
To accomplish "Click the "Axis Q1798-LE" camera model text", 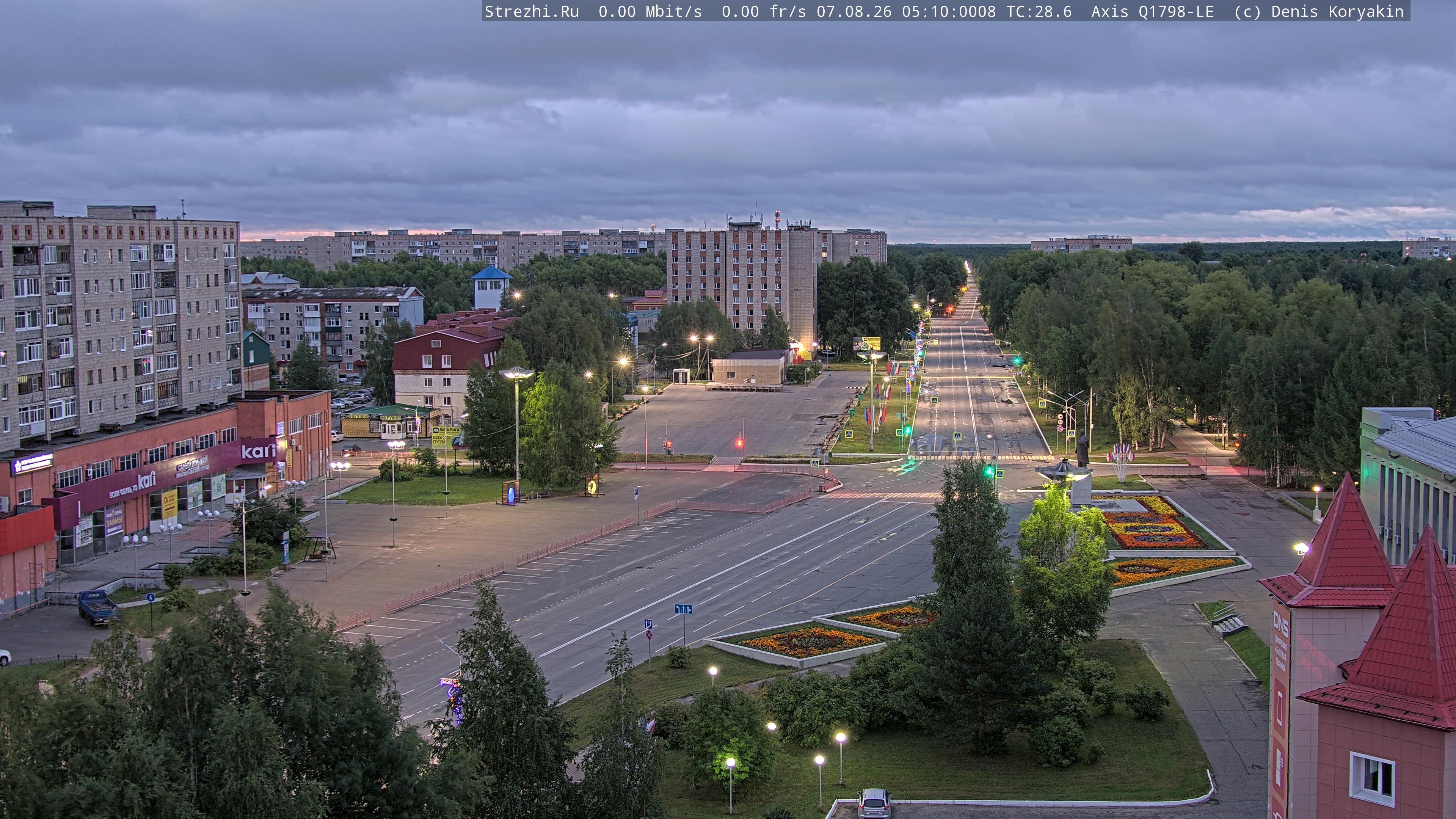I will point(1153,12).
